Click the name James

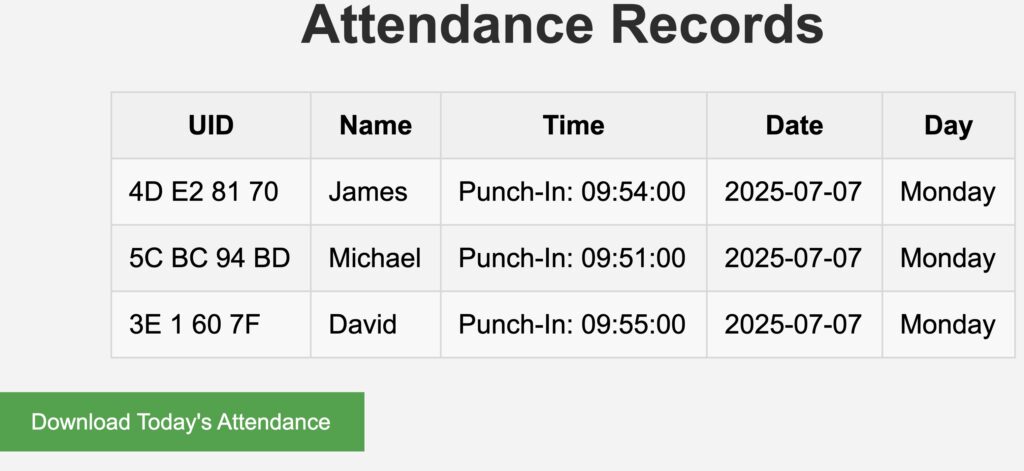click(x=368, y=192)
